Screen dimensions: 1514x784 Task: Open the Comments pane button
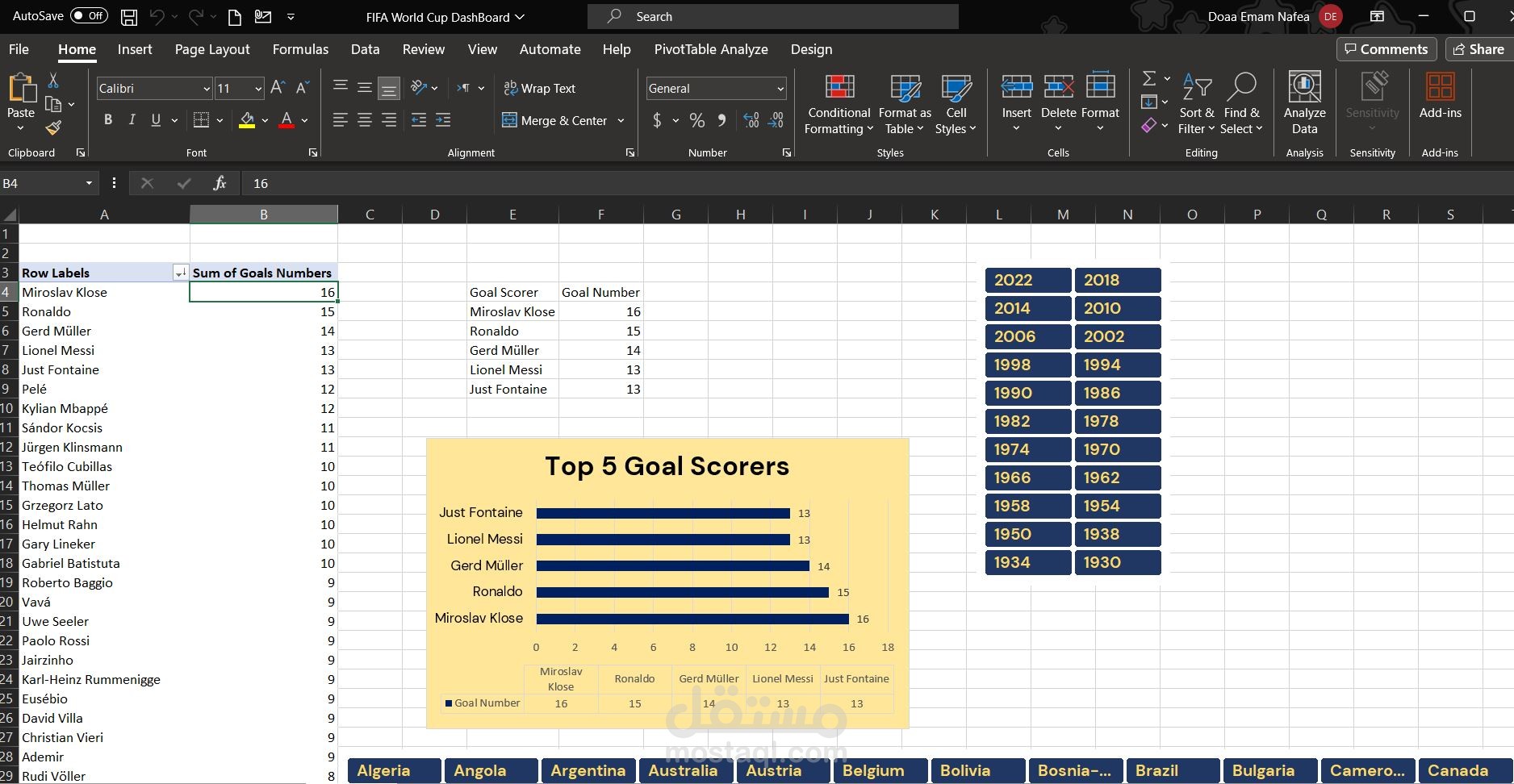(1386, 49)
